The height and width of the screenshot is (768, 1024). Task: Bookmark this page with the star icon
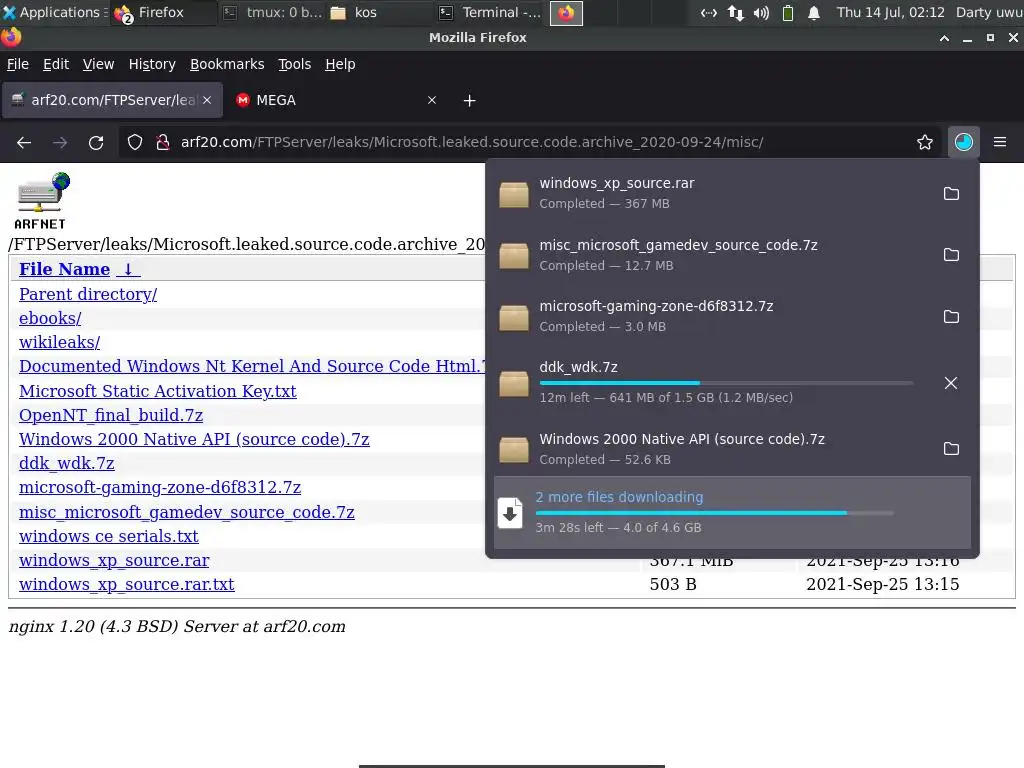[925, 142]
